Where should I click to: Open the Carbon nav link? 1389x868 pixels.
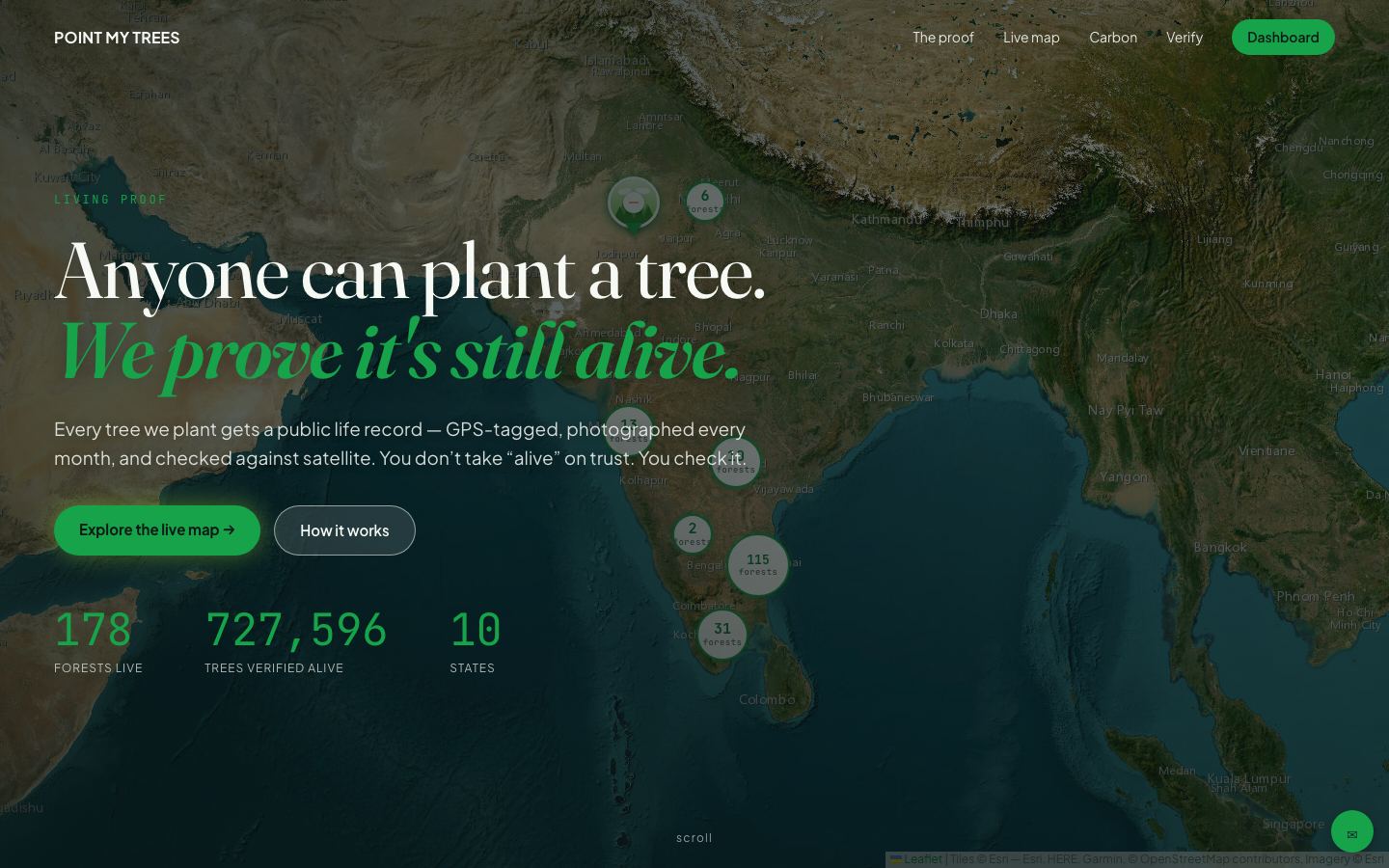click(1113, 38)
